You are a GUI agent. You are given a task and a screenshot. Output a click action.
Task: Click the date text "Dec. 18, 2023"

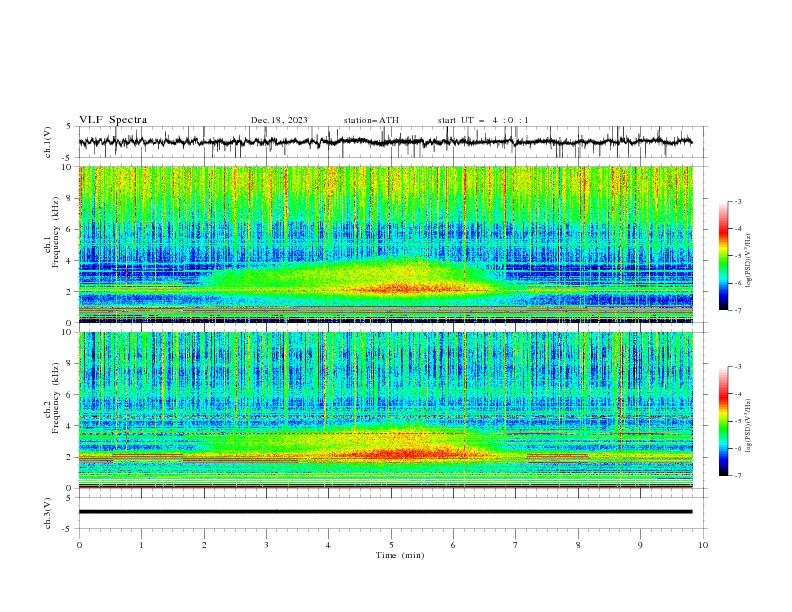[x=279, y=120]
